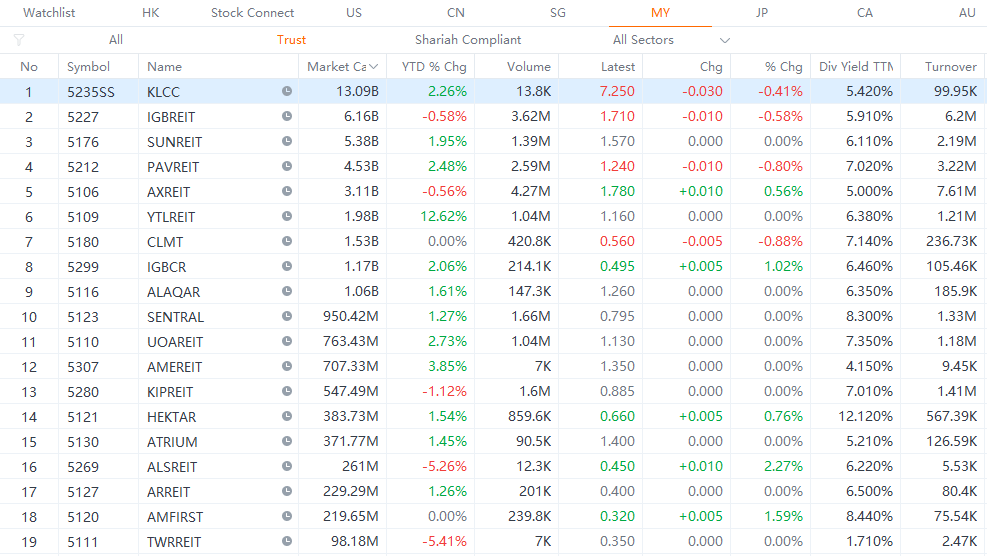The width and height of the screenshot is (987, 556).
Task: Select the All filter option
Action: [x=116, y=40]
